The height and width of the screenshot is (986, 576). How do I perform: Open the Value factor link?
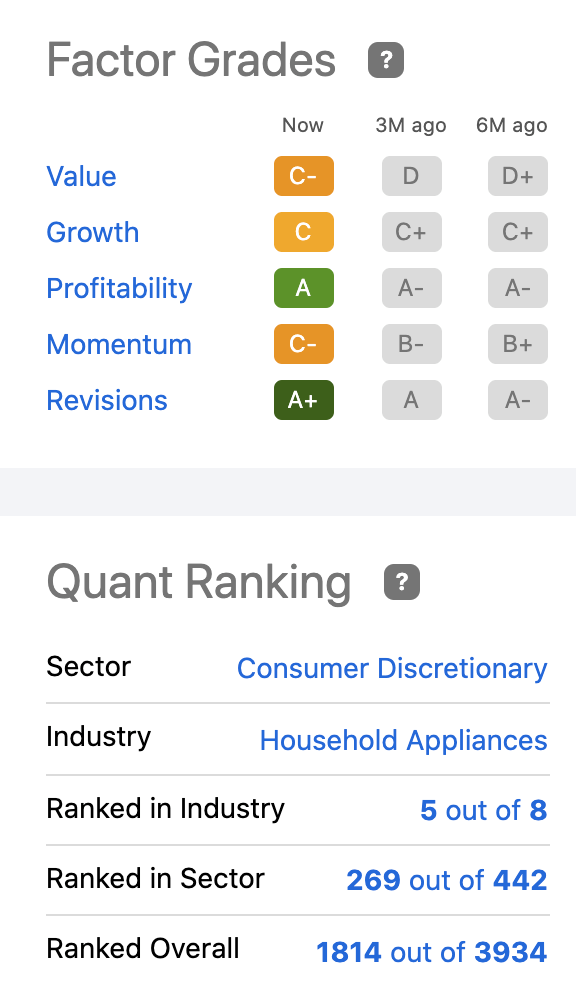point(81,177)
